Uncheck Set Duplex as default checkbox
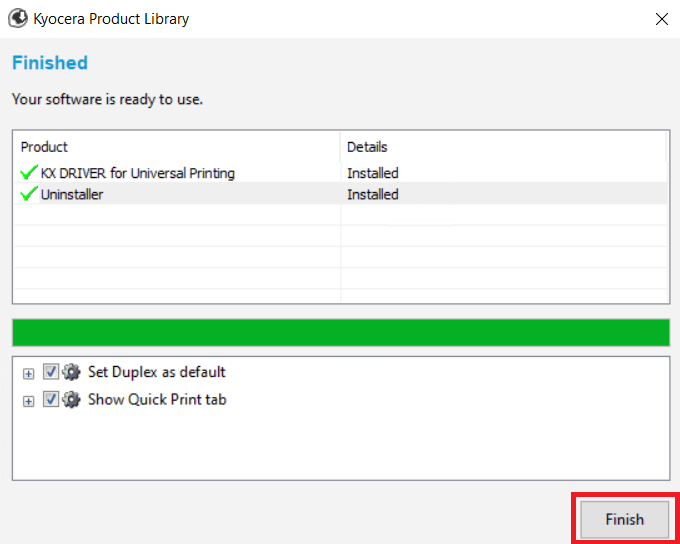 click(51, 372)
